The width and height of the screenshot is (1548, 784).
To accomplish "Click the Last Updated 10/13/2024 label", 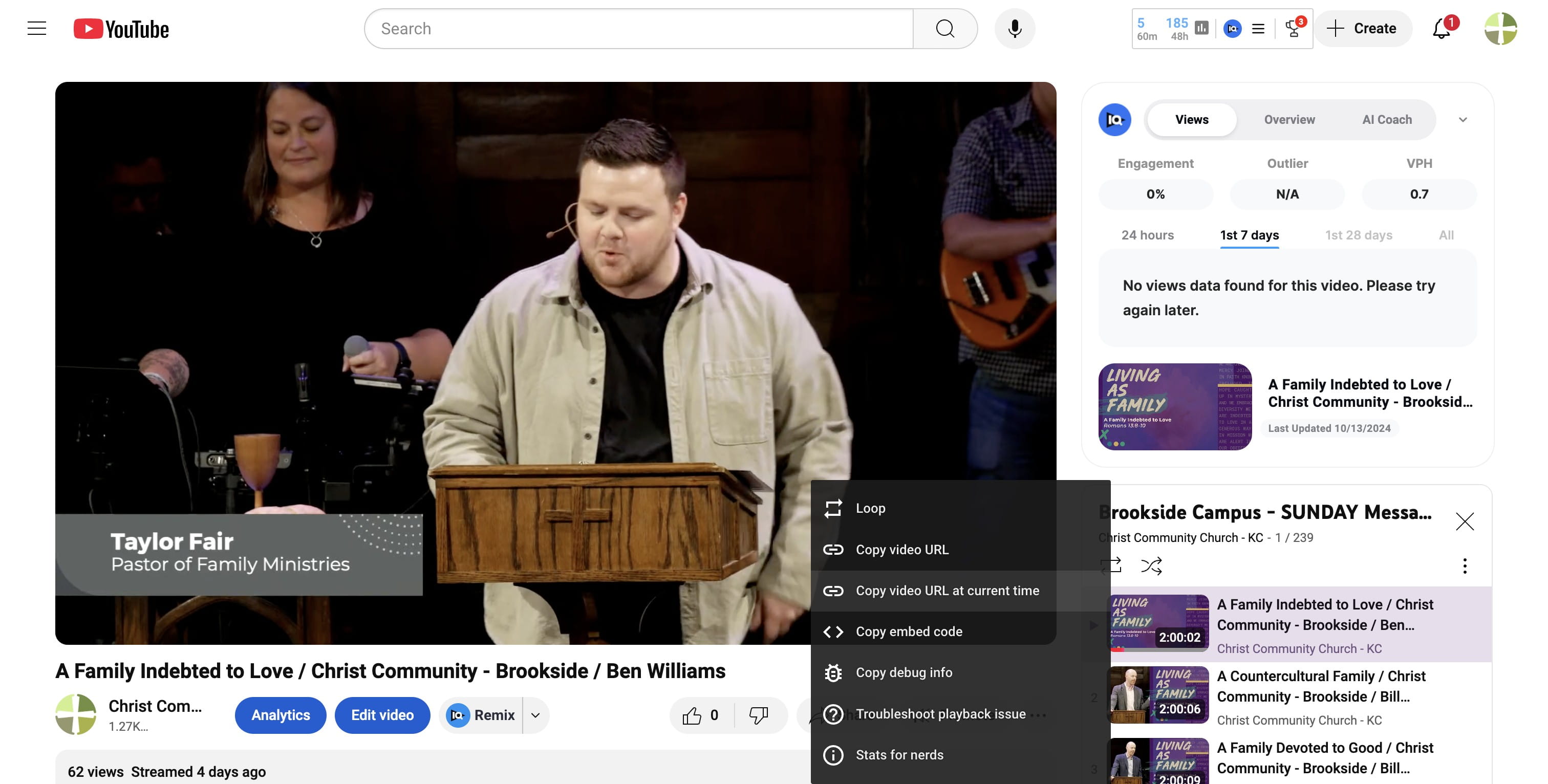I will (x=1329, y=428).
